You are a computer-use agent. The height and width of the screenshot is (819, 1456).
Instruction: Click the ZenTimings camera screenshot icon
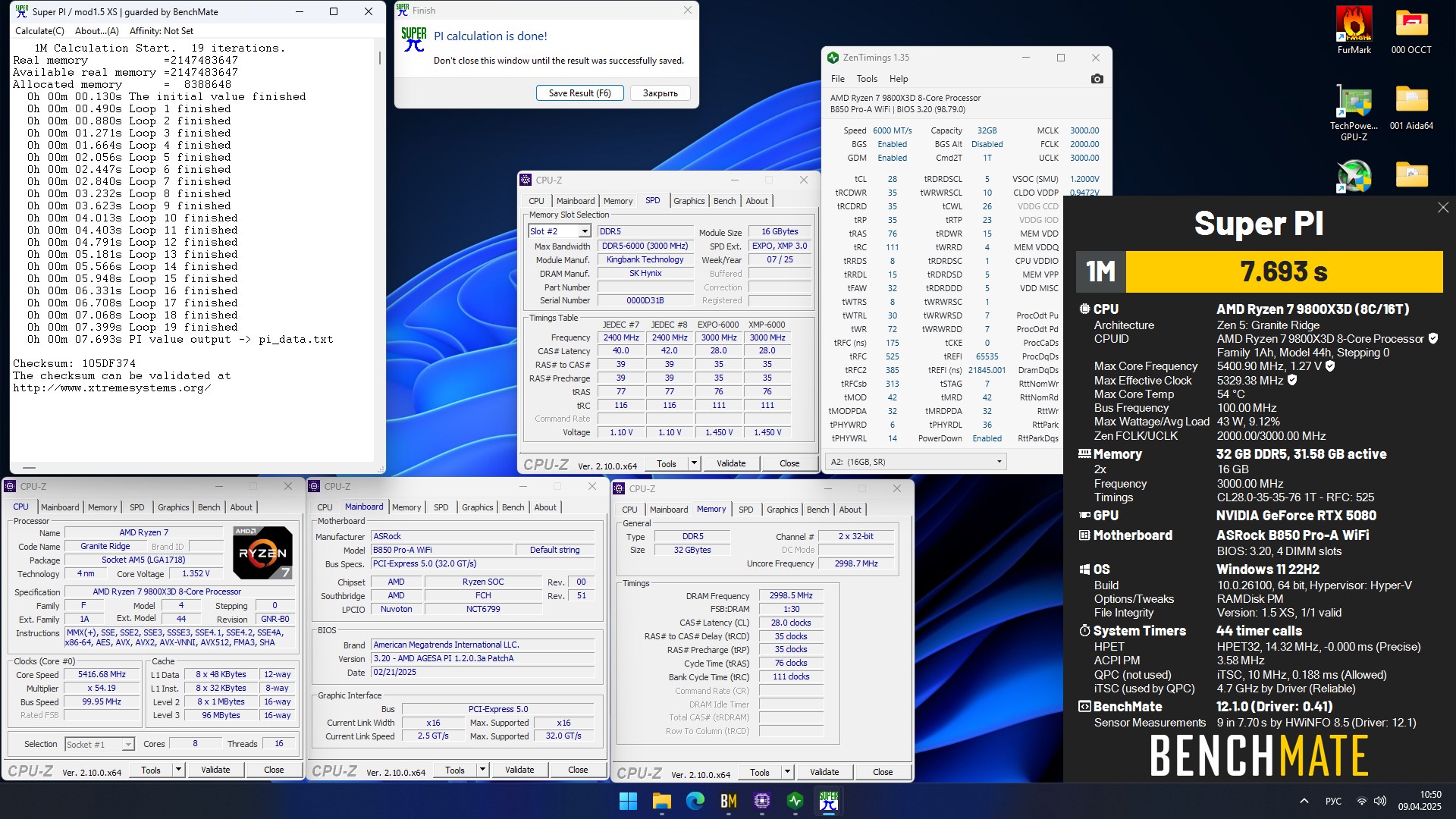(1097, 79)
